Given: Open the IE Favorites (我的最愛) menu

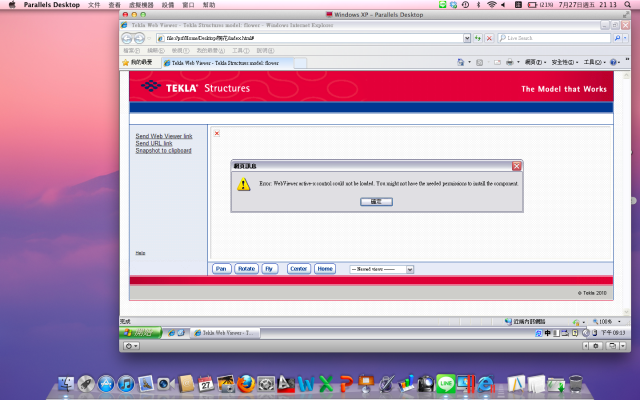Looking at the screenshot, I should [211, 51].
